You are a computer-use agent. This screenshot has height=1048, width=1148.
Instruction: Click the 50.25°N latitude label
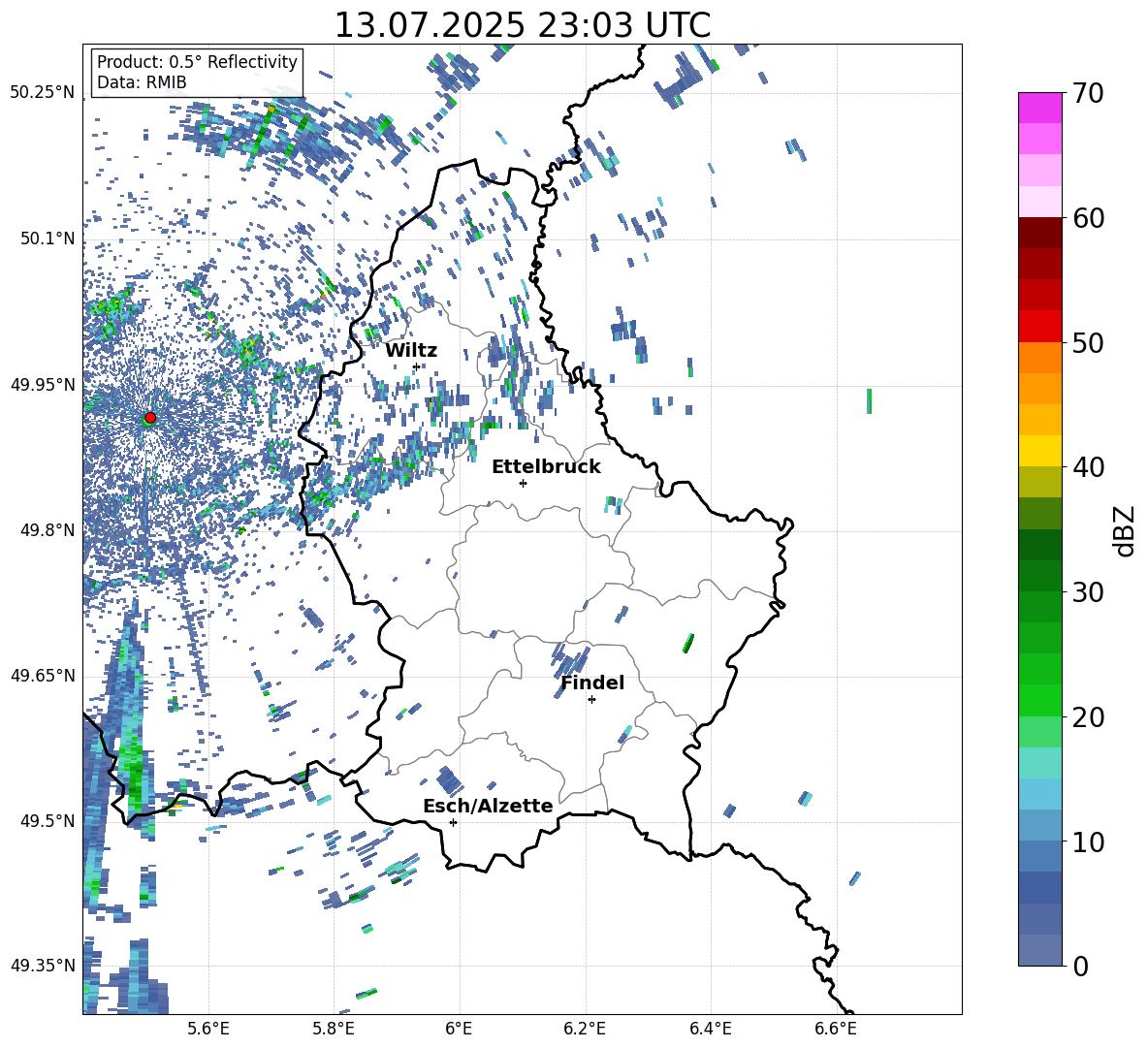pyautogui.click(x=43, y=93)
